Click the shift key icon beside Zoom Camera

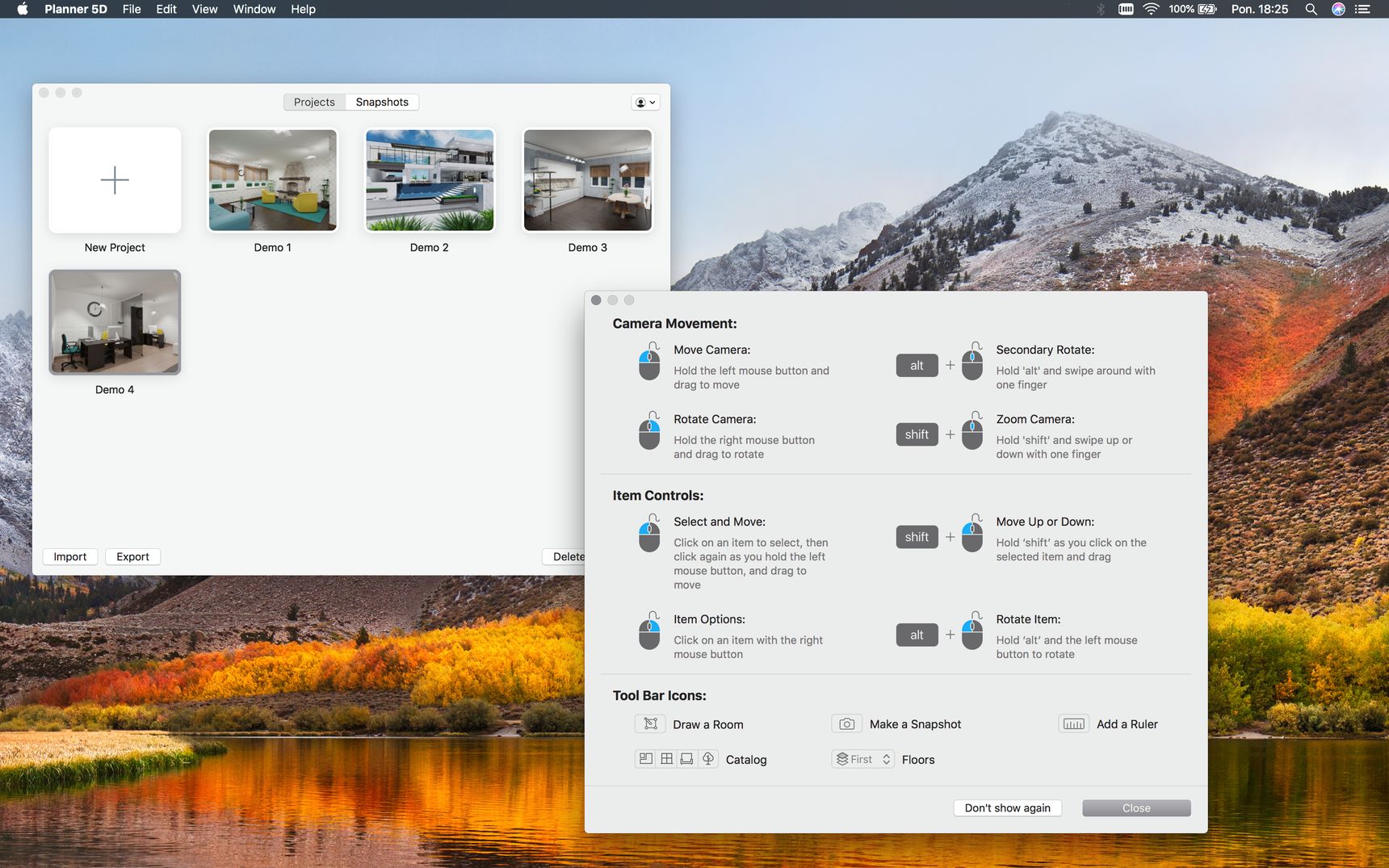[917, 434]
